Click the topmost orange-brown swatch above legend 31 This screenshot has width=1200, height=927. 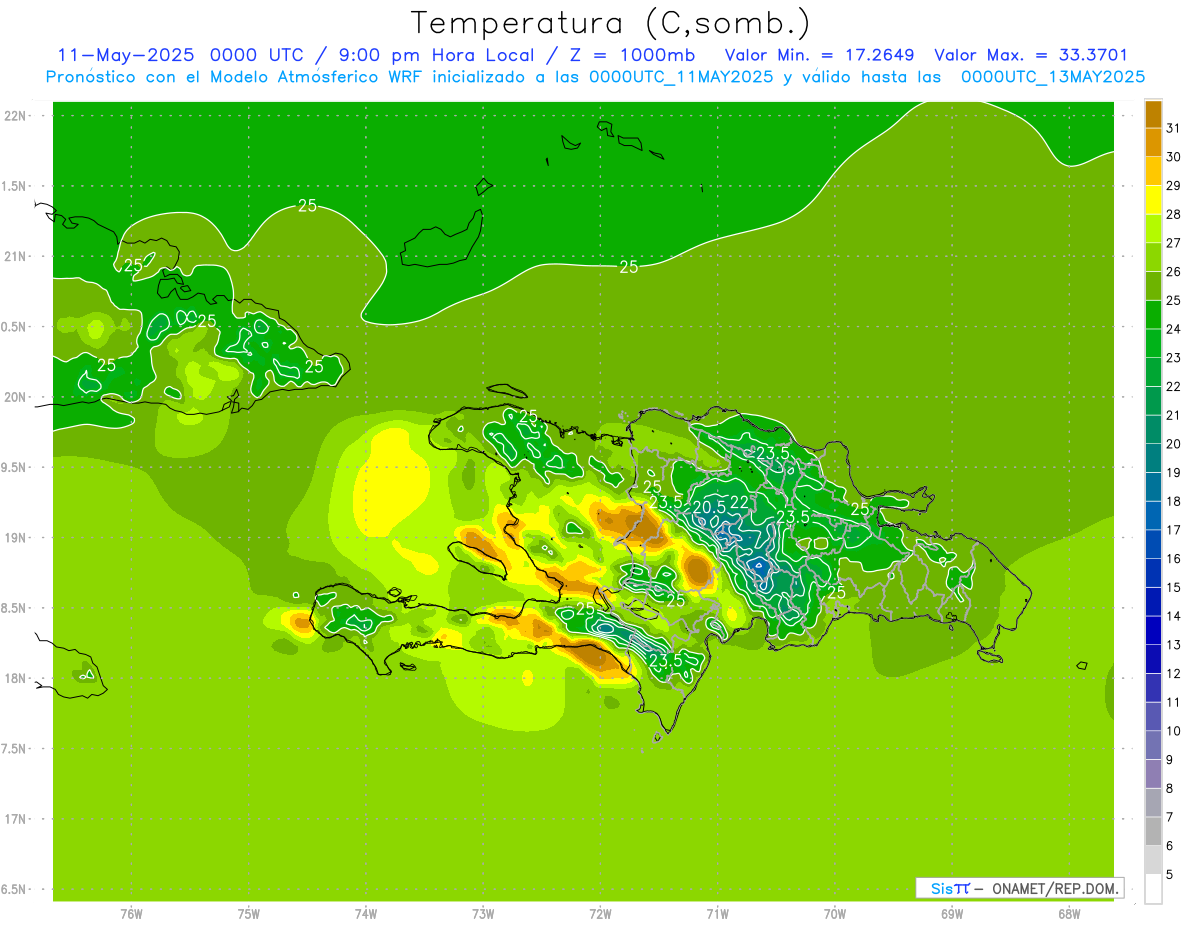pos(1153,114)
